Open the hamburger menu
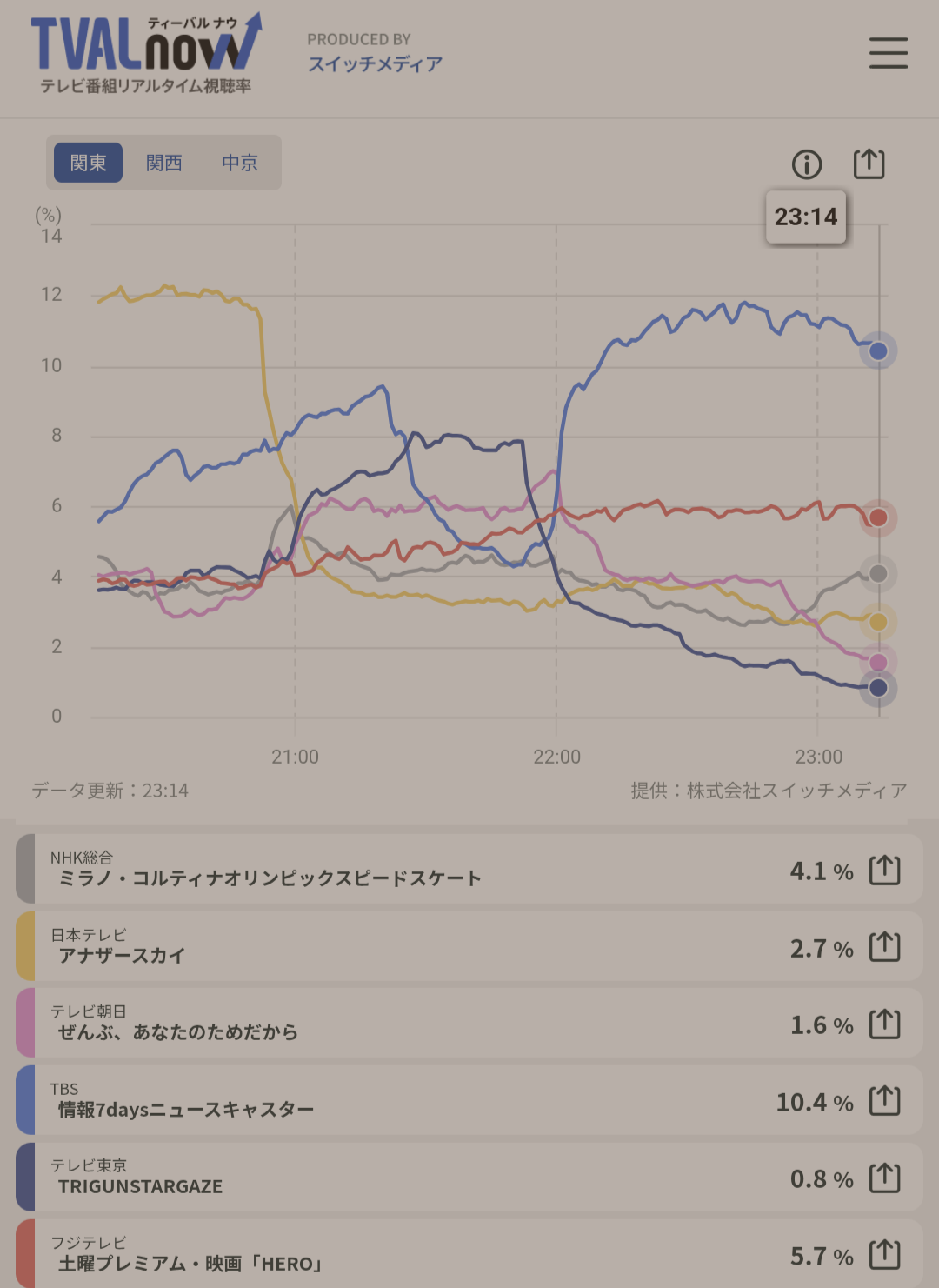Image resolution: width=939 pixels, height=1288 pixels. click(x=888, y=53)
